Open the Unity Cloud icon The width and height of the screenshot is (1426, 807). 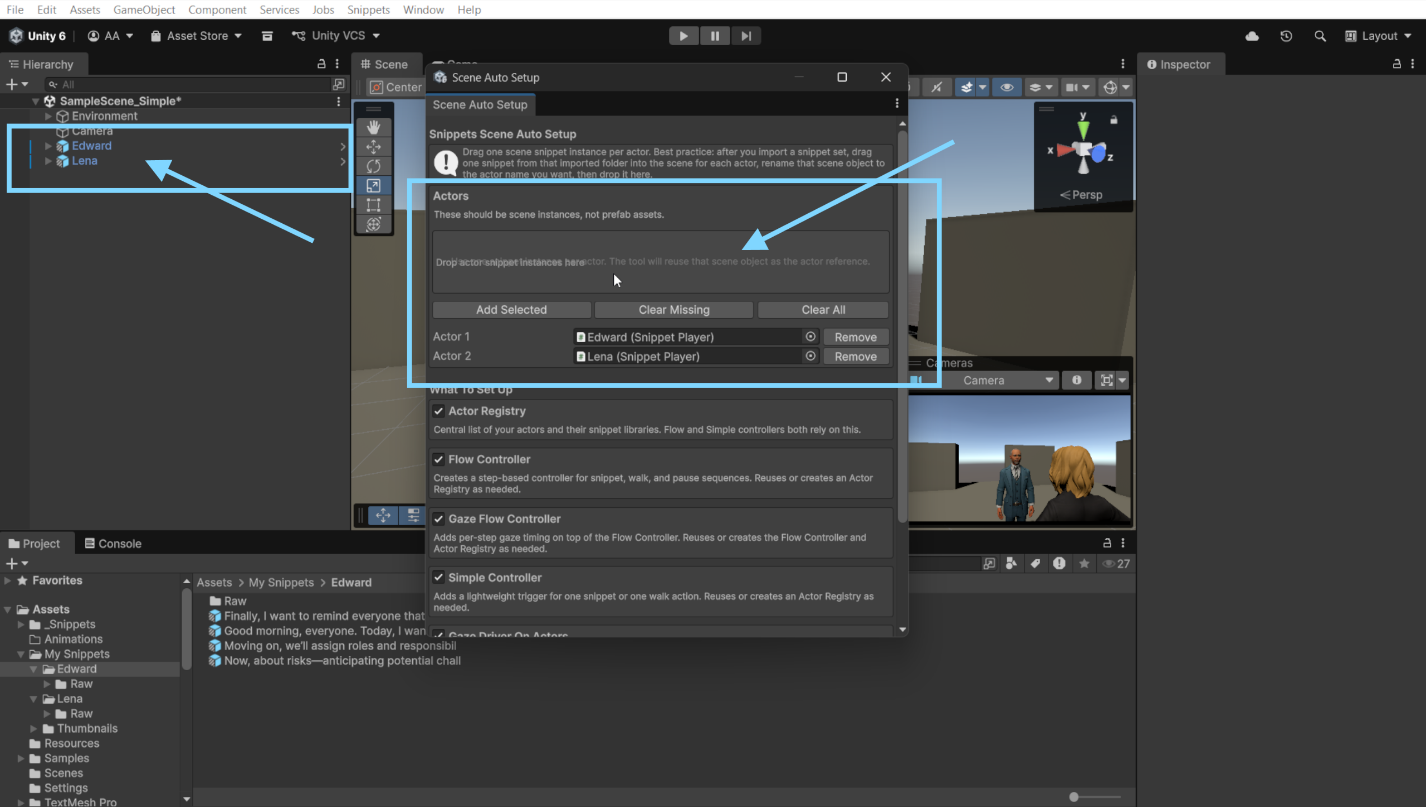coord(1252,36)
